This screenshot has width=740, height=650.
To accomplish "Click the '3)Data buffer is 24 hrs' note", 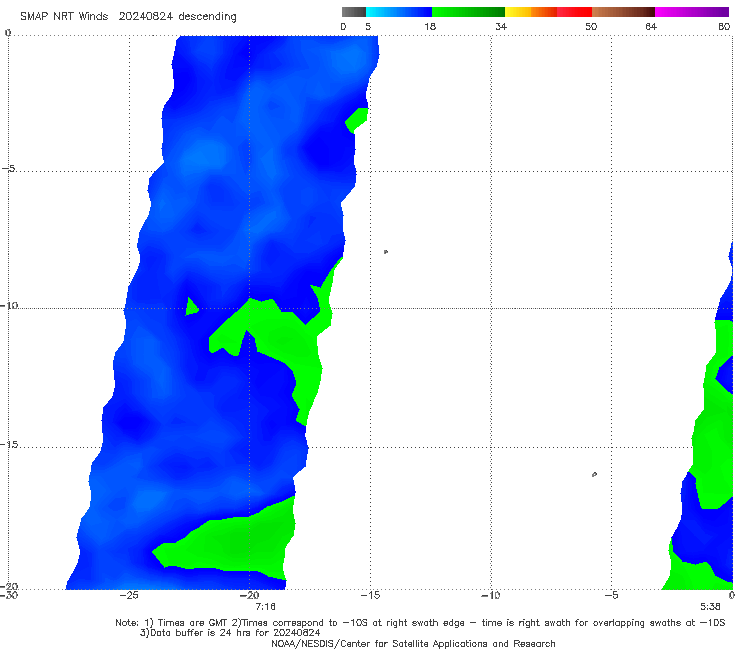I will (x=230, y=633).
